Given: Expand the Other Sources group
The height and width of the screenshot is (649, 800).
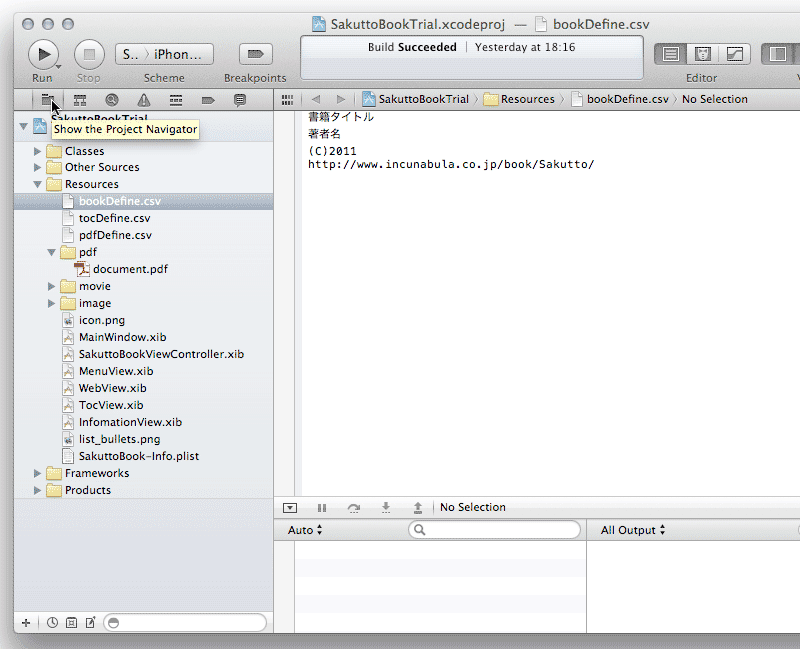Looking at the screenshot, I should click(x=37, y=167).
